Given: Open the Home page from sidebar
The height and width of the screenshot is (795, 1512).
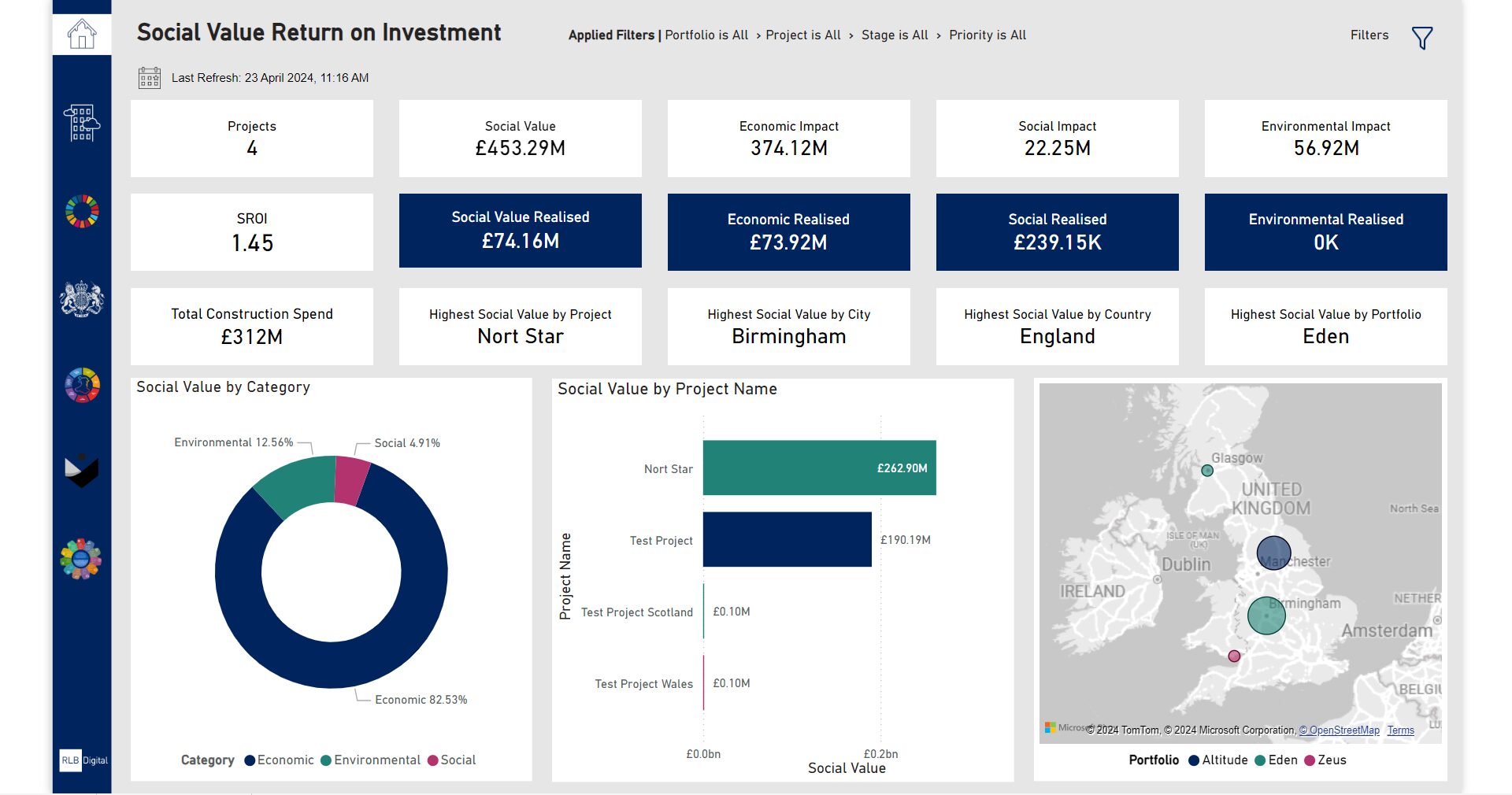Looking at the screenshot, I should point(82,32).
